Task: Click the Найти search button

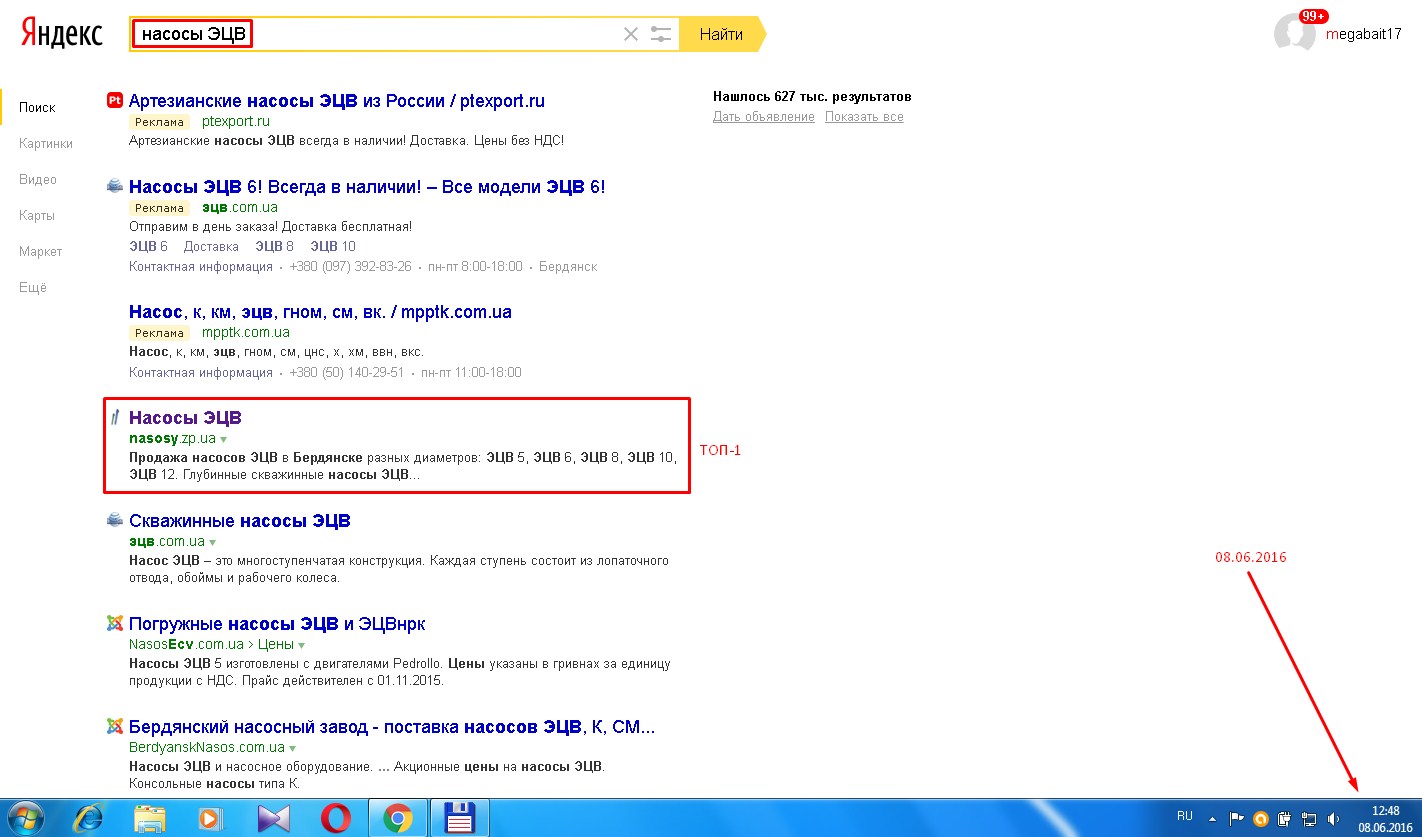Action: point(721,34)
